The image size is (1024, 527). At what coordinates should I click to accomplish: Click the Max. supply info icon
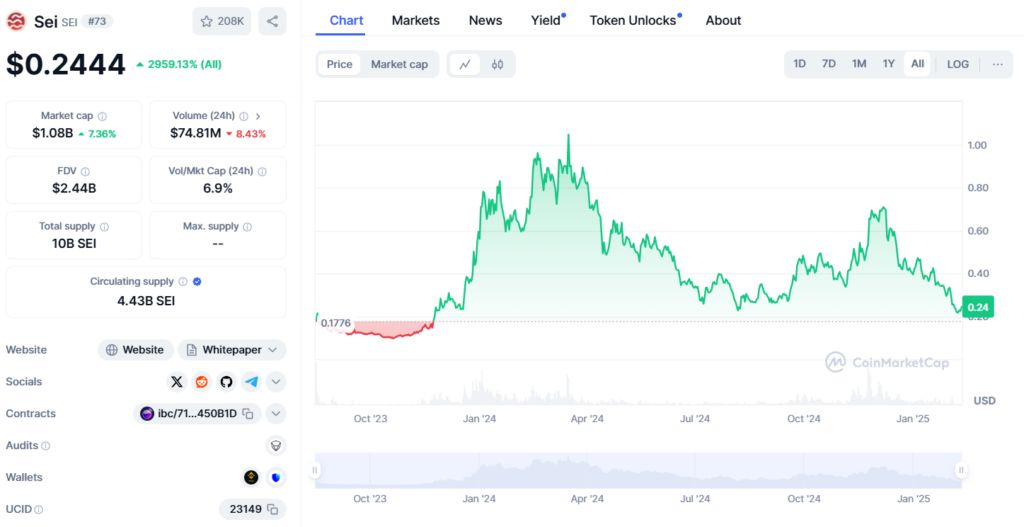247,227
